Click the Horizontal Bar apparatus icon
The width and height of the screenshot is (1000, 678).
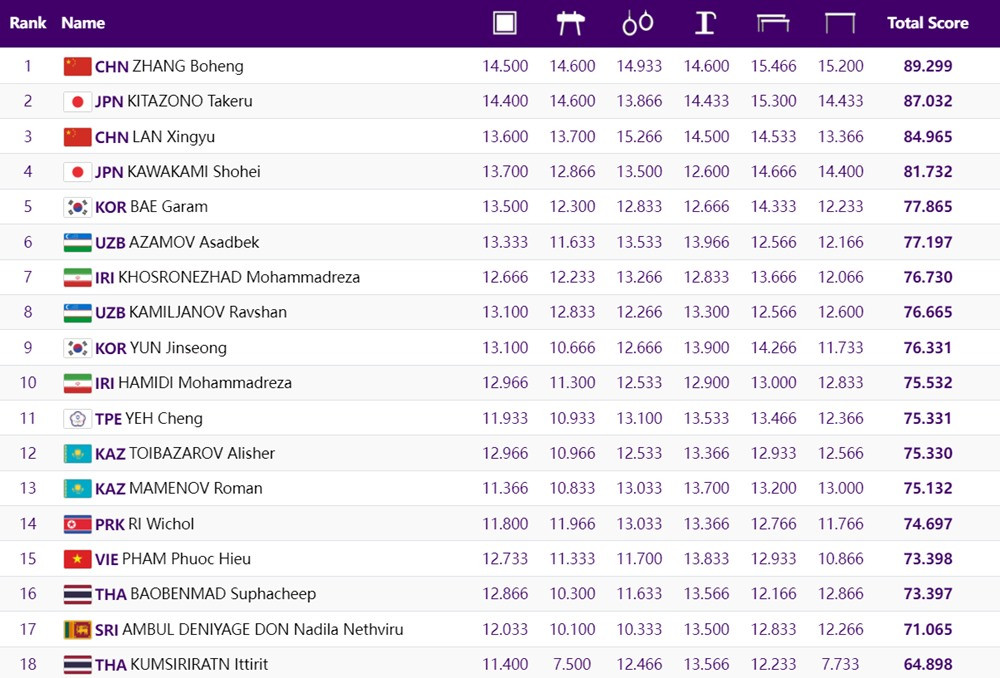pos(840,23)
